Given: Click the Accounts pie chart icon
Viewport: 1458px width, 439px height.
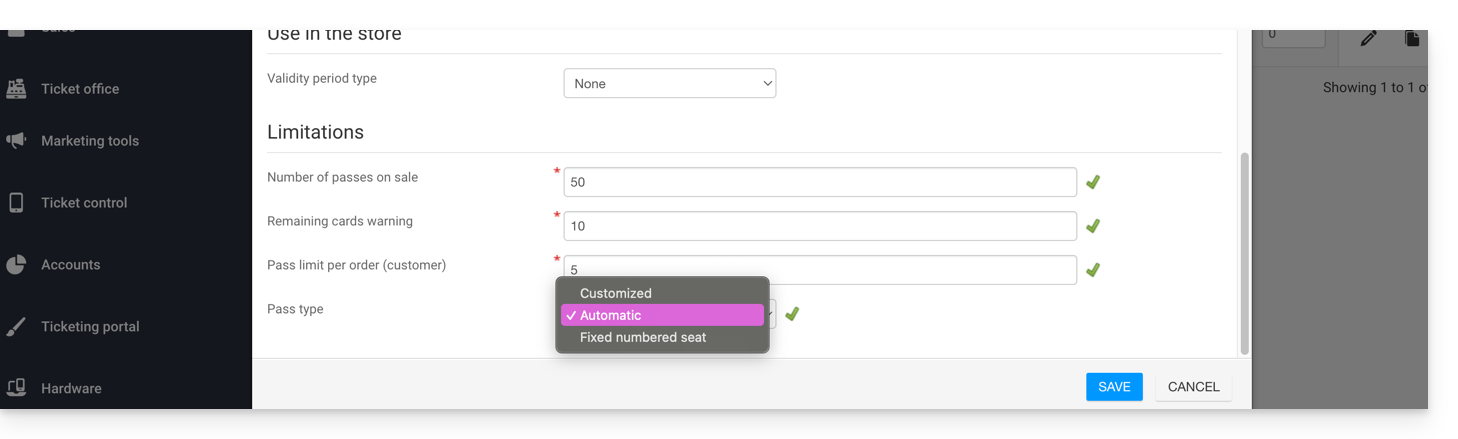Looking at the screenshot, I should point(16,265).
